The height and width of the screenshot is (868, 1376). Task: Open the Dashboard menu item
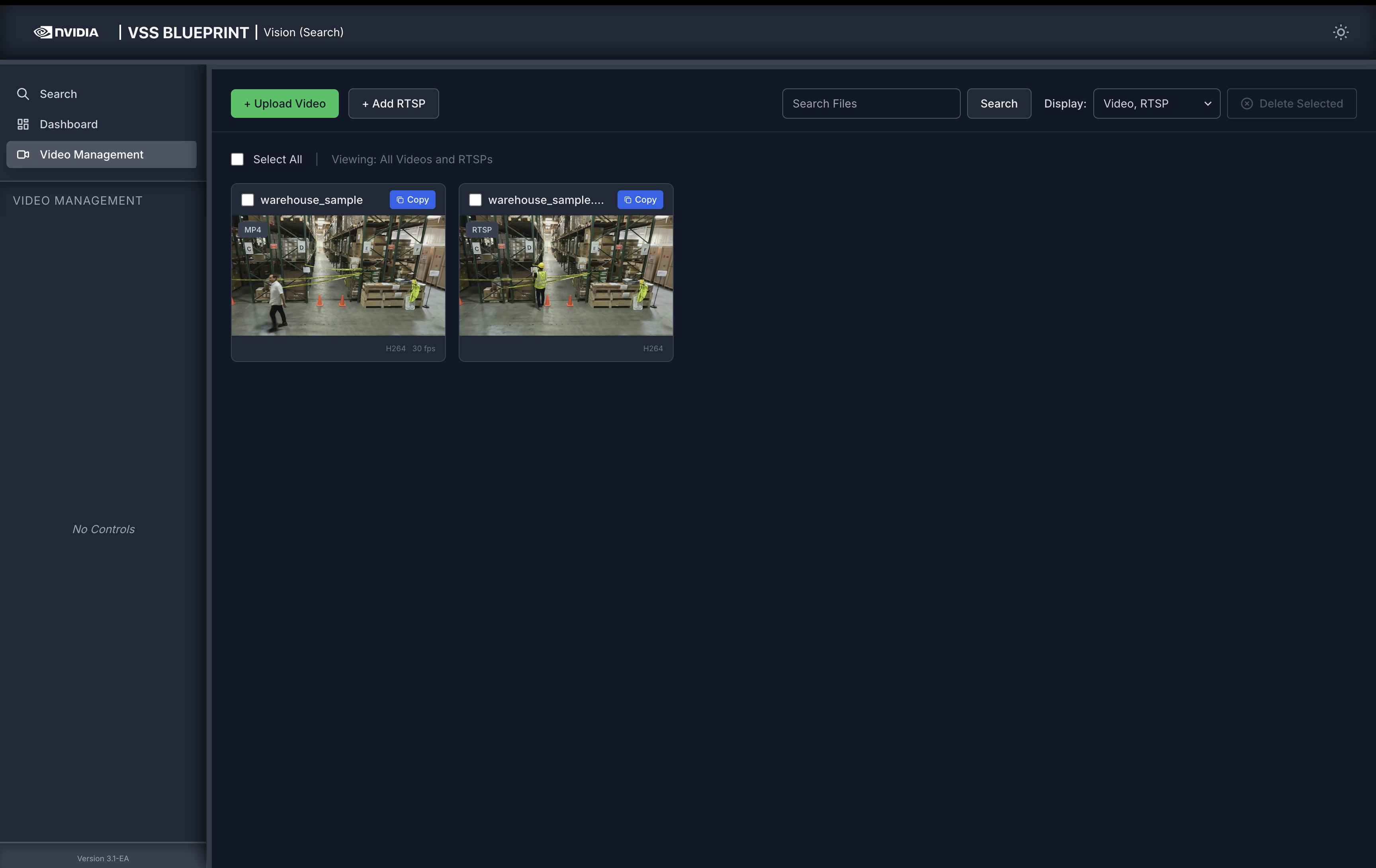tap(68, 124)
